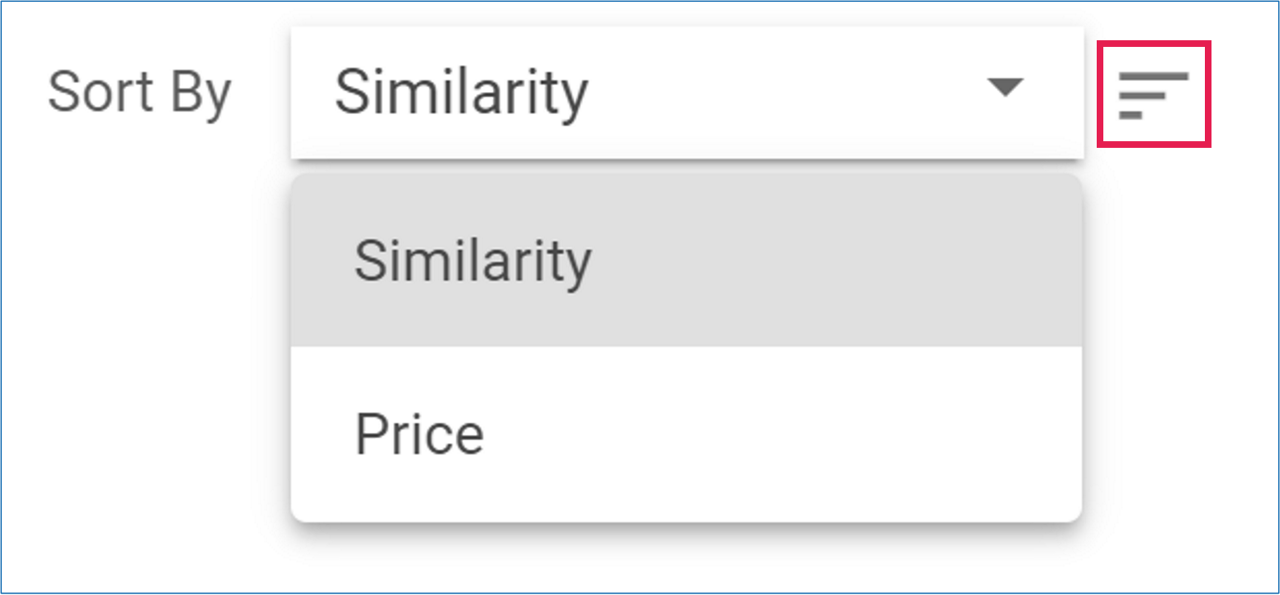The height and width of the screenshot is (595, 1280).
Task: Select the Similarity option in the list
Action: (686, 261)
